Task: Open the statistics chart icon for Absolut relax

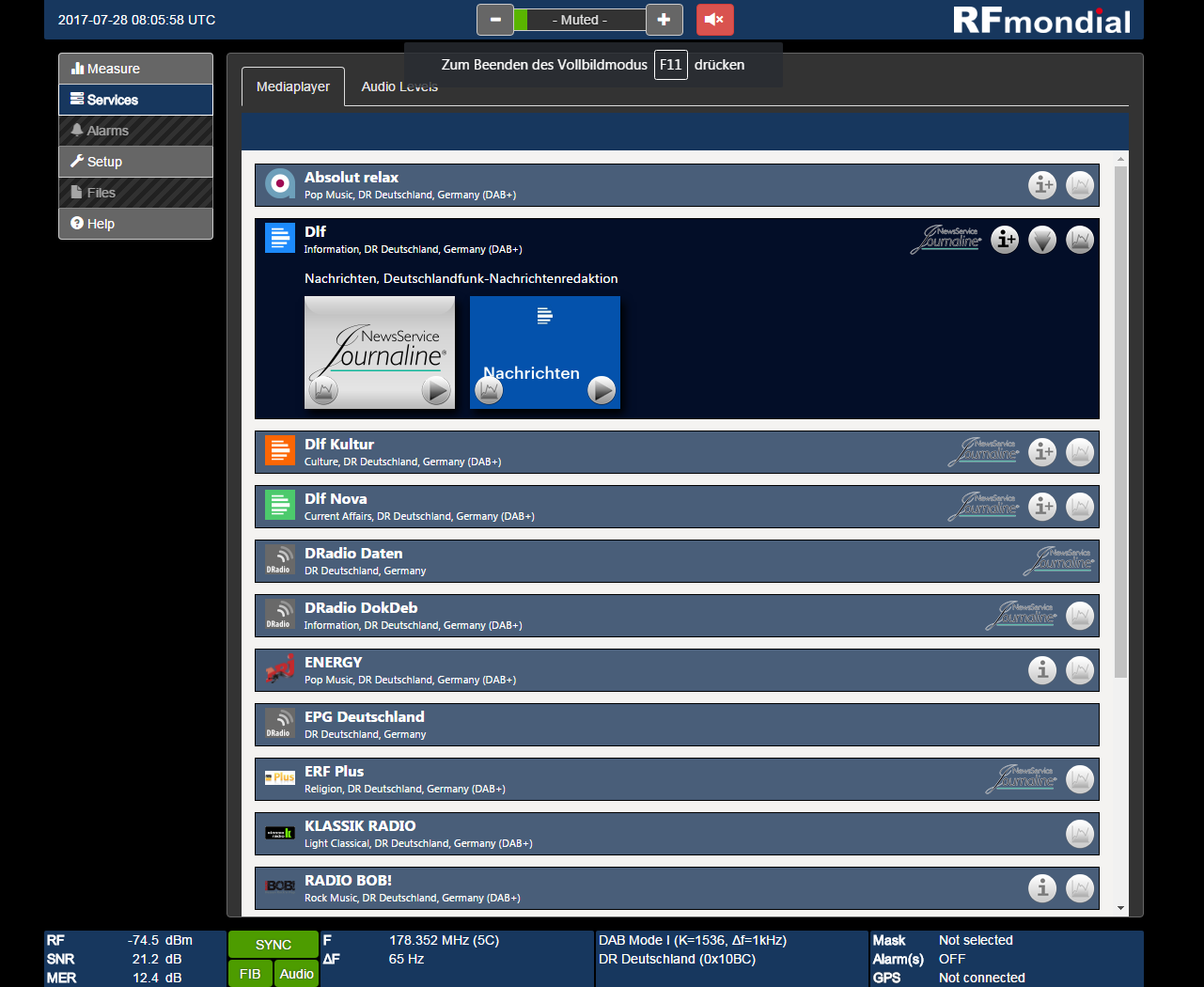Action: coord(1080,185)
